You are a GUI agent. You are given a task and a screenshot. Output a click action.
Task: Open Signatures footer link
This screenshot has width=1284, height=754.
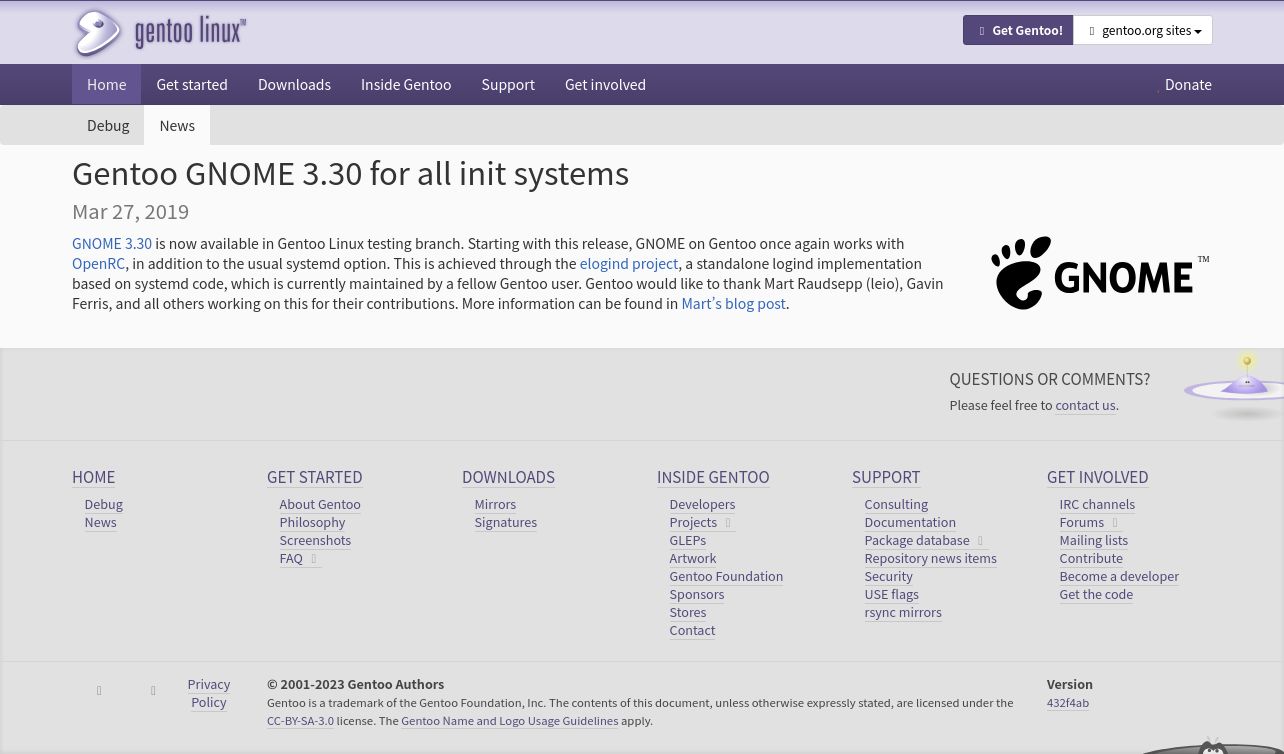click(505, 522)
